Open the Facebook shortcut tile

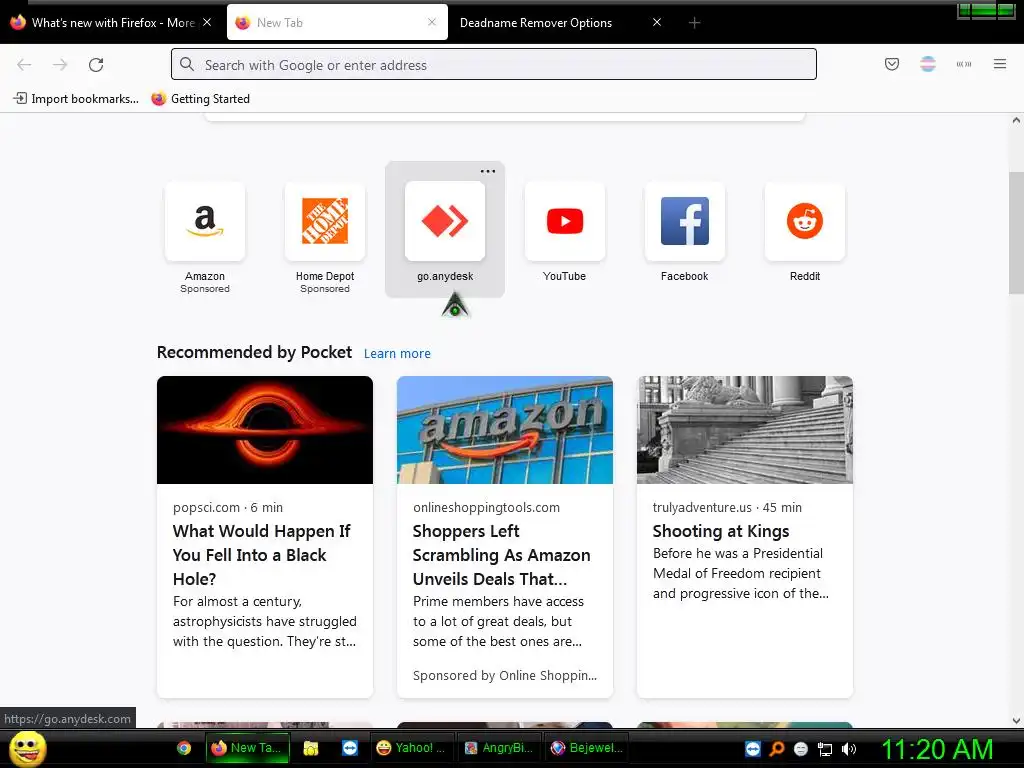click(x=684, y=221)
